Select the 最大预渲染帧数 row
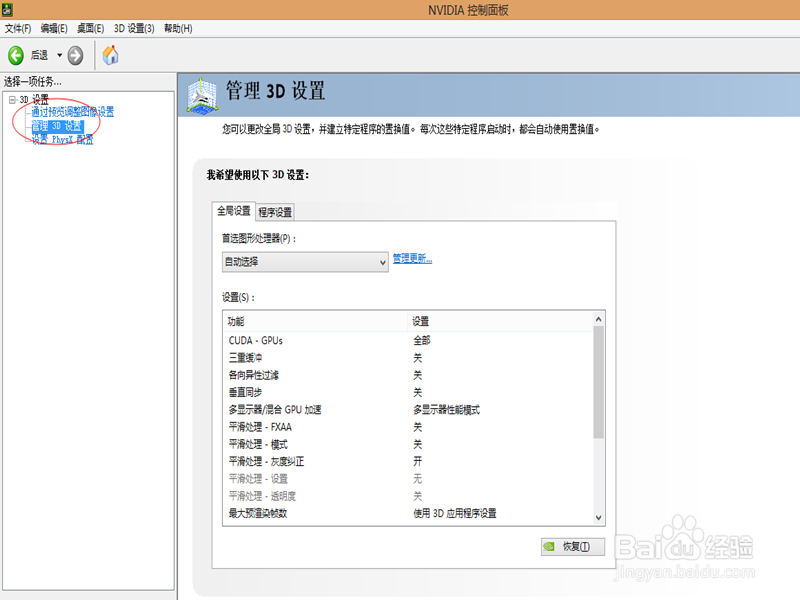The height and width of the screenshot is (600, 800). 408,513
